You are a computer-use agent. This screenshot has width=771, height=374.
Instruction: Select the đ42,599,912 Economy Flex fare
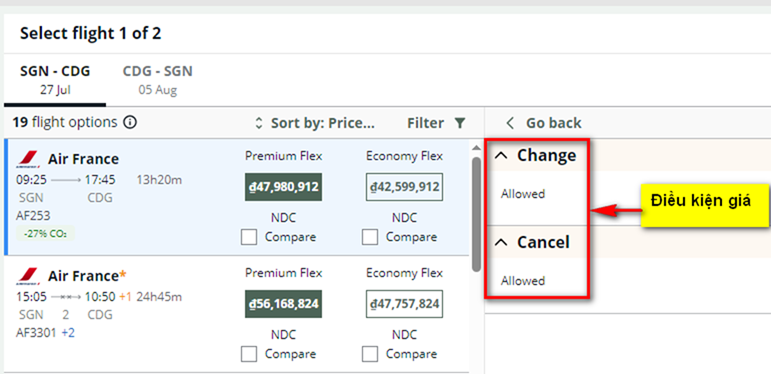404,187
